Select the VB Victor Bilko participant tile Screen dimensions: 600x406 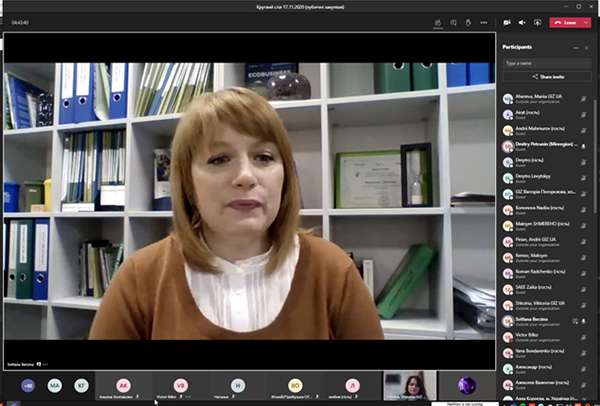(x=181, y=385)
